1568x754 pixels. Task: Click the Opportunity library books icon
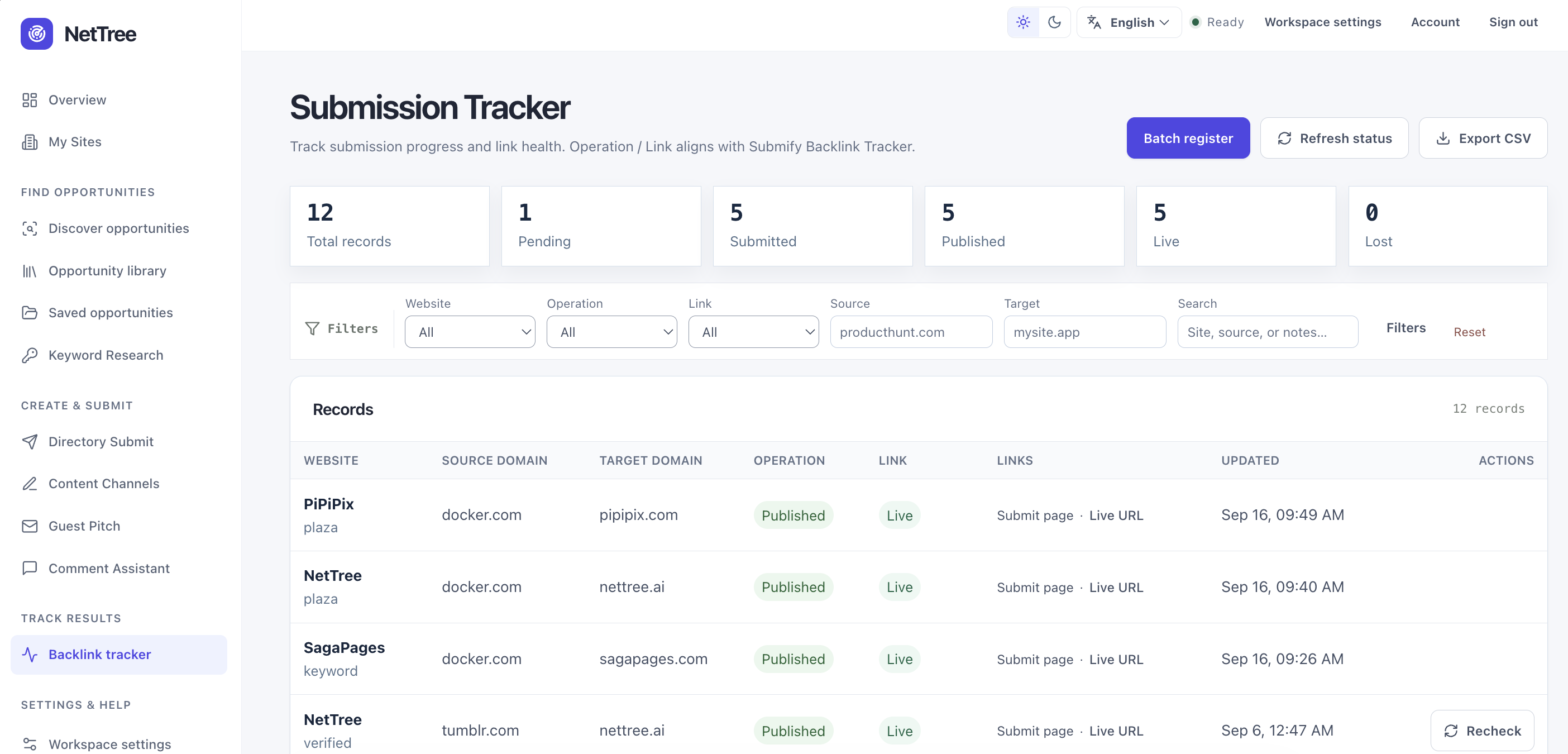tap(29, 270)
